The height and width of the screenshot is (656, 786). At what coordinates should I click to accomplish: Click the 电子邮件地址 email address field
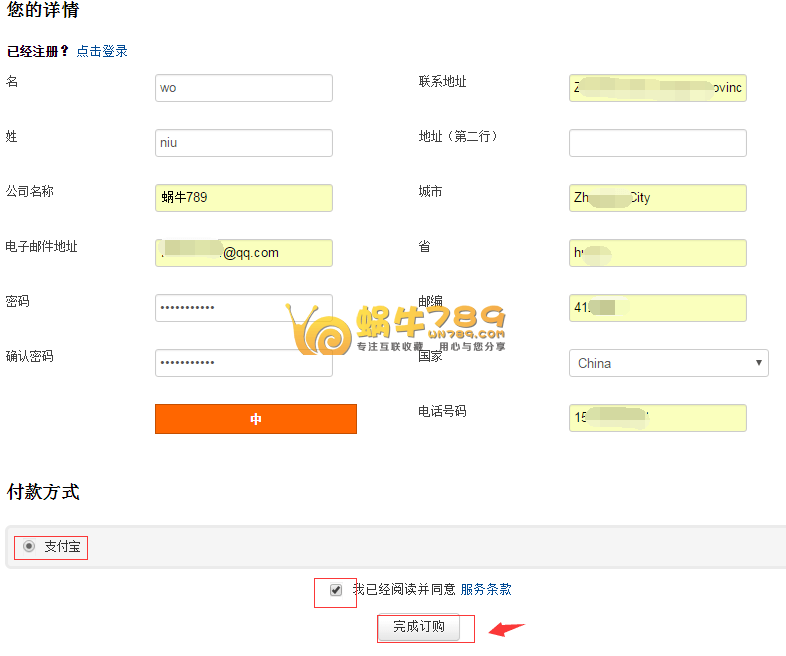(243, 253)
